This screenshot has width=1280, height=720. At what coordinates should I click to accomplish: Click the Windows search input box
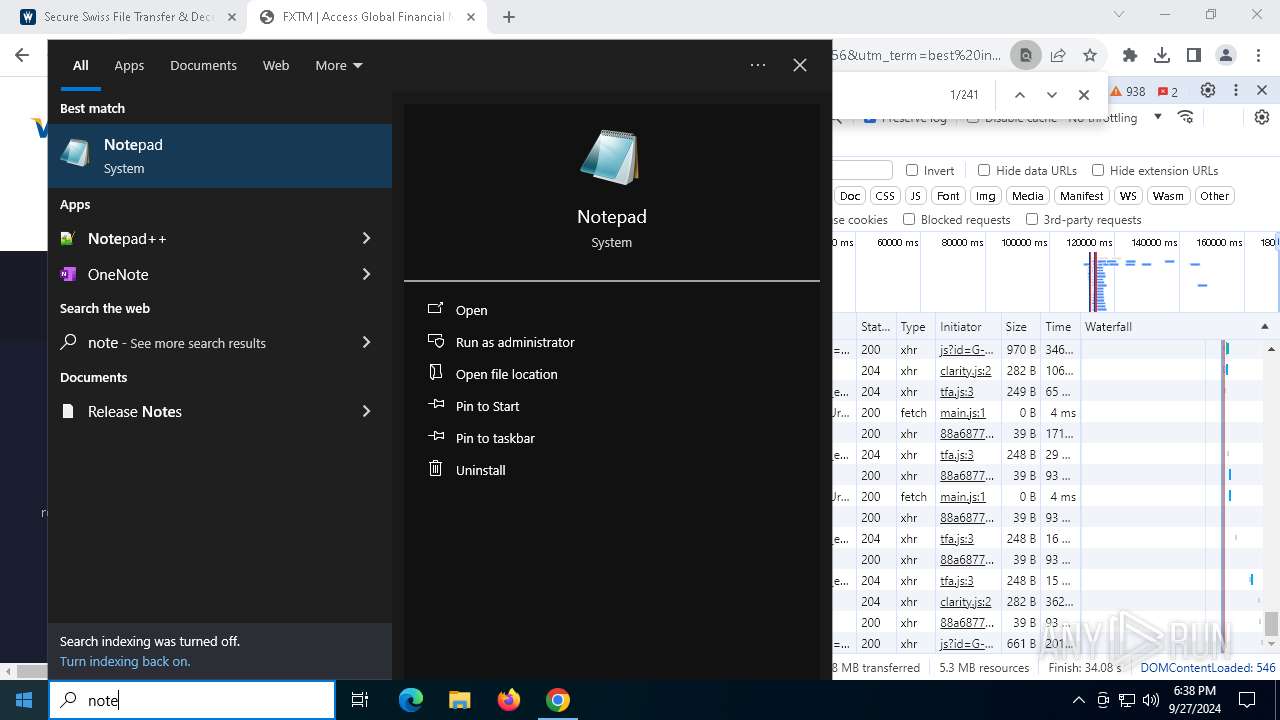192,700
